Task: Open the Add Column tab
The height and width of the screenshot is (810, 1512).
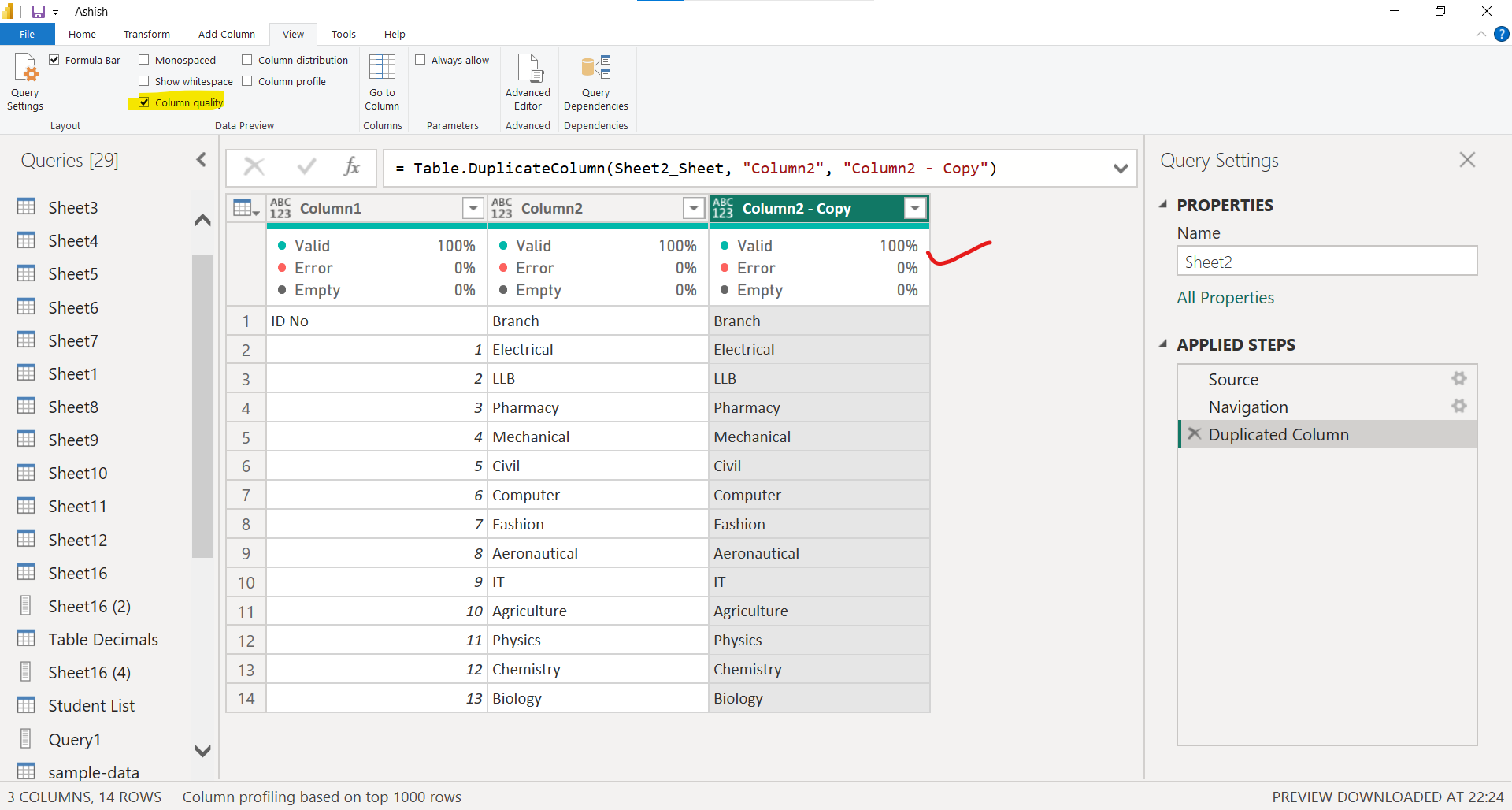Action: (226, 35)
